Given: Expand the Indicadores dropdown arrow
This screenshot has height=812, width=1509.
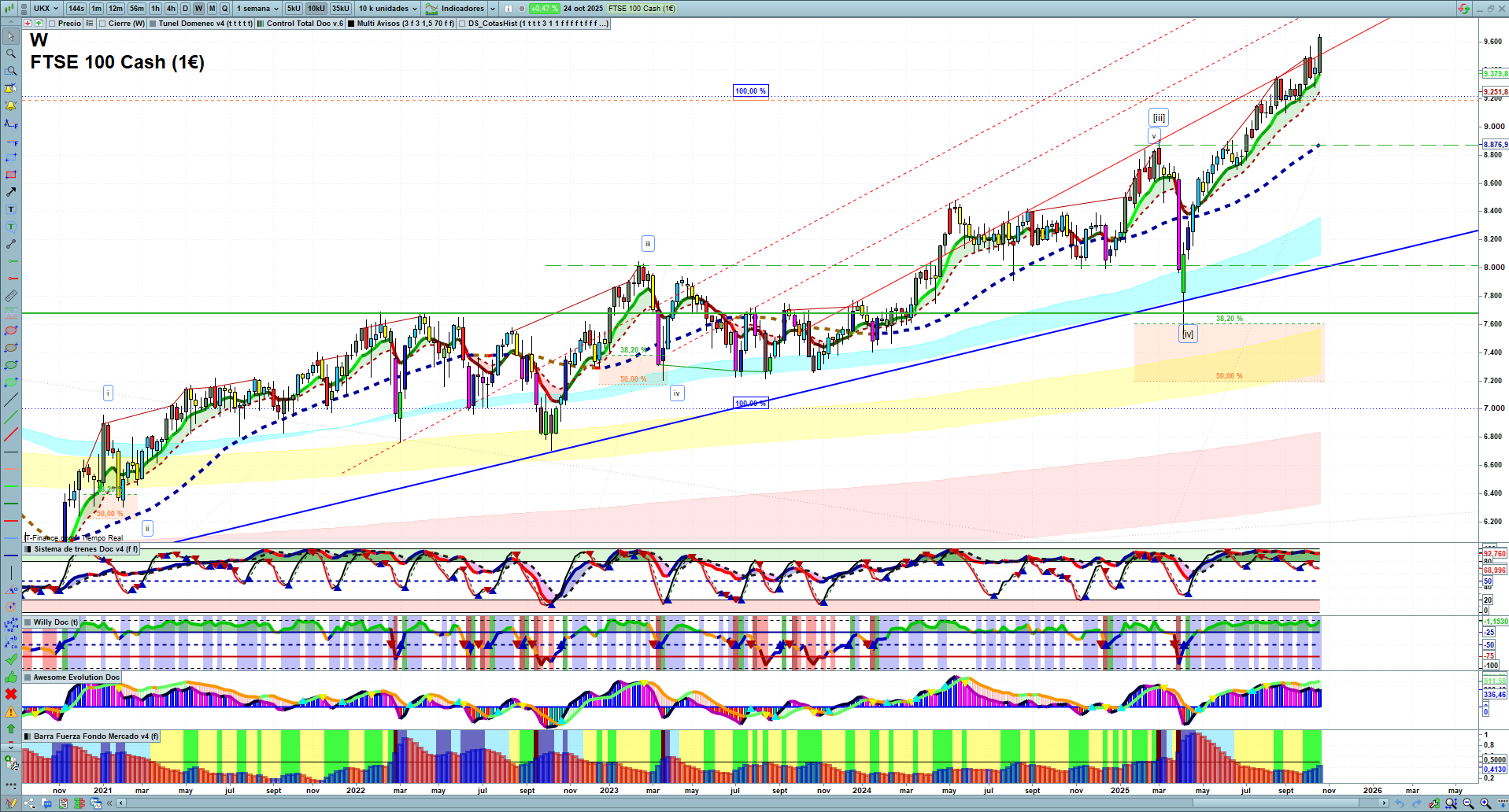Looking at the screenshot, I should pos(493,9).
